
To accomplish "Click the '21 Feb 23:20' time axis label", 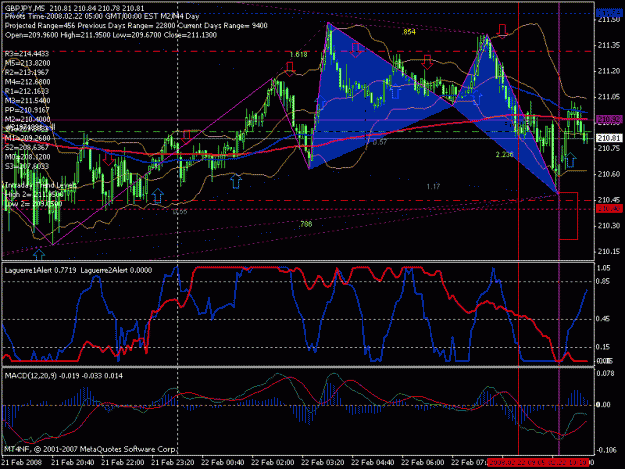I will (173, 463).
